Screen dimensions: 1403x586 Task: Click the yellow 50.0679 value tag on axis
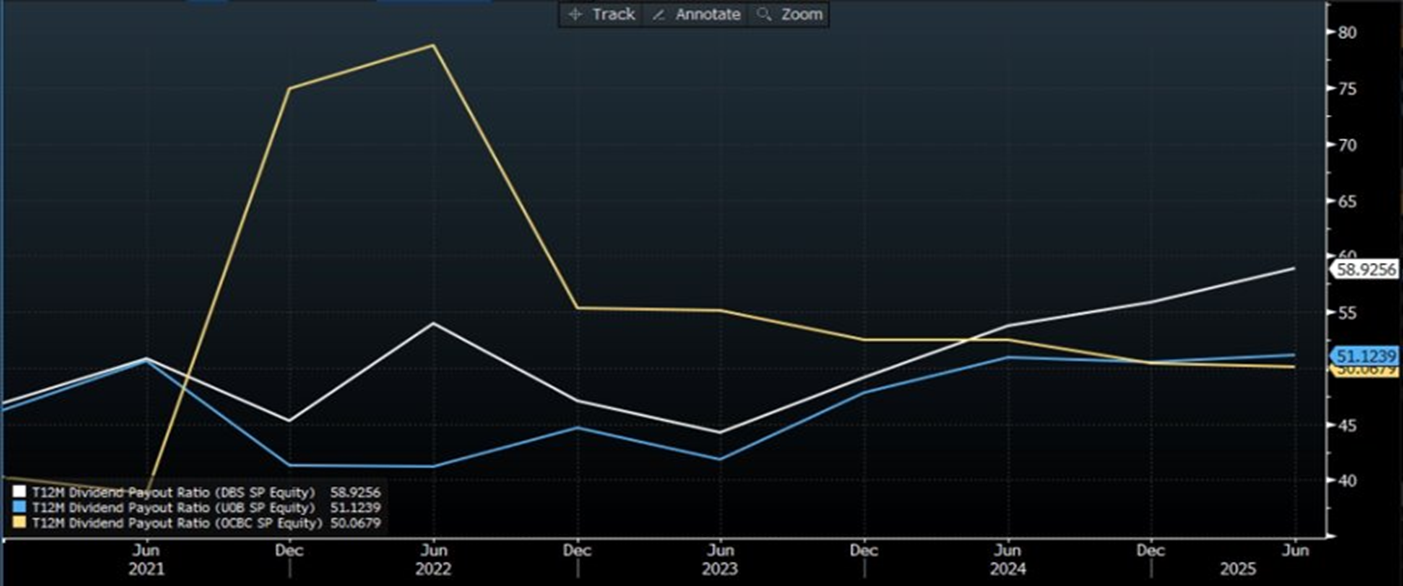[1364, 370]
